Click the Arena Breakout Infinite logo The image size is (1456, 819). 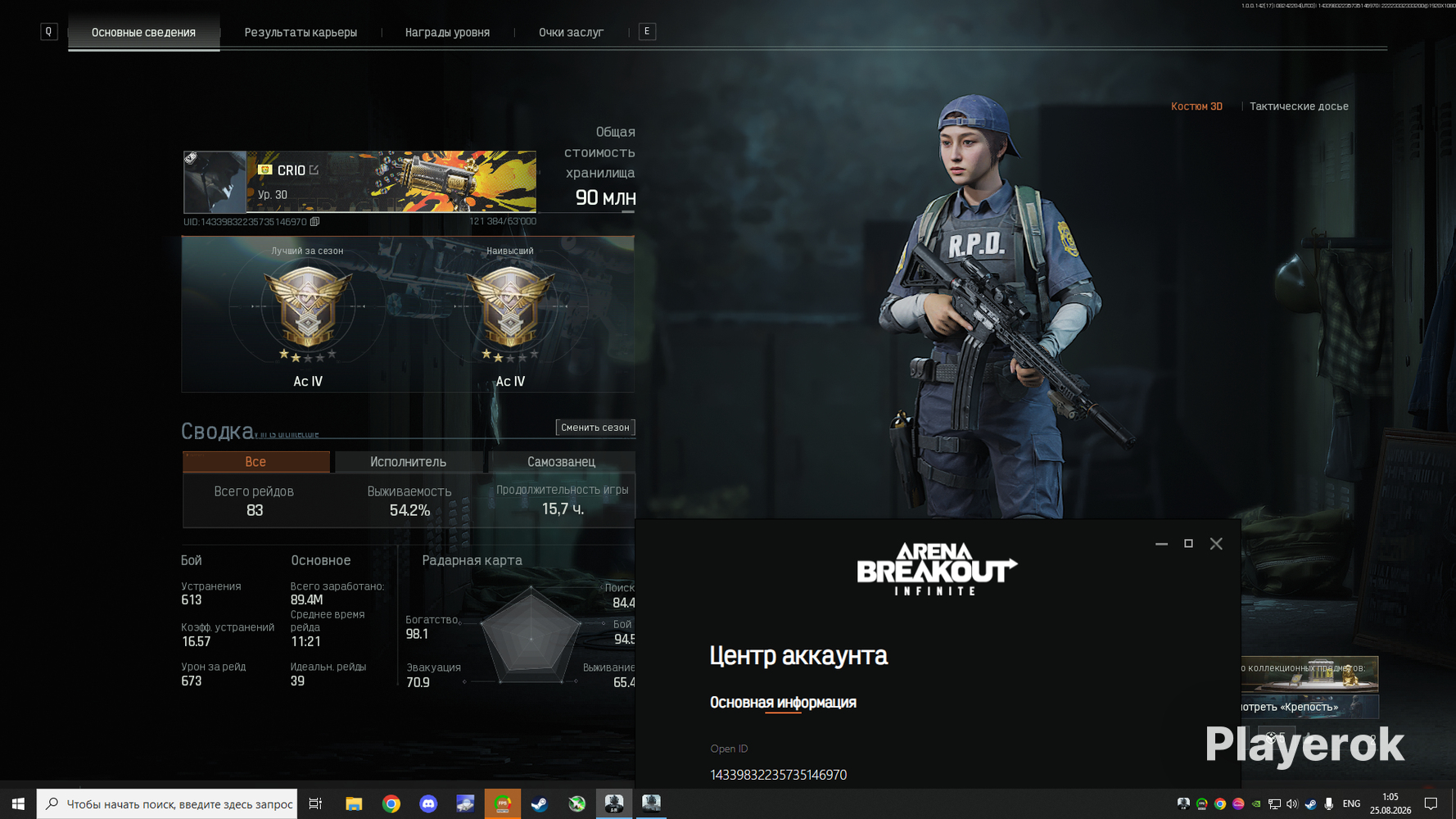tap(937, 568)
